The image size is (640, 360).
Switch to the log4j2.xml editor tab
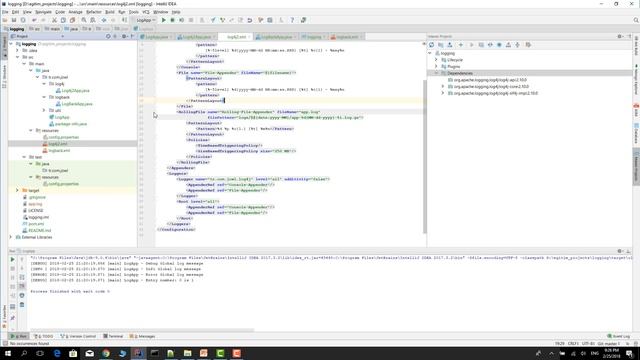click(236, 37)
